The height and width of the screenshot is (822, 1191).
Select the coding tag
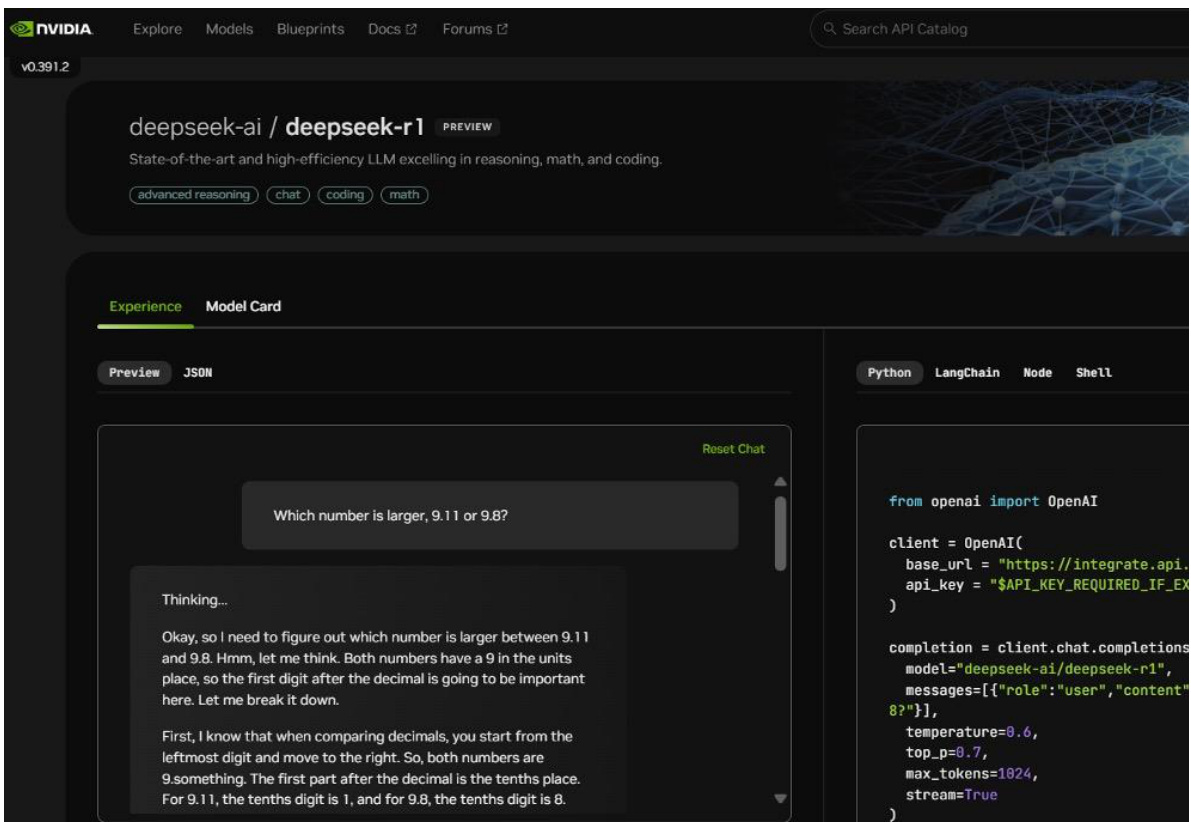tap(345, 194)
